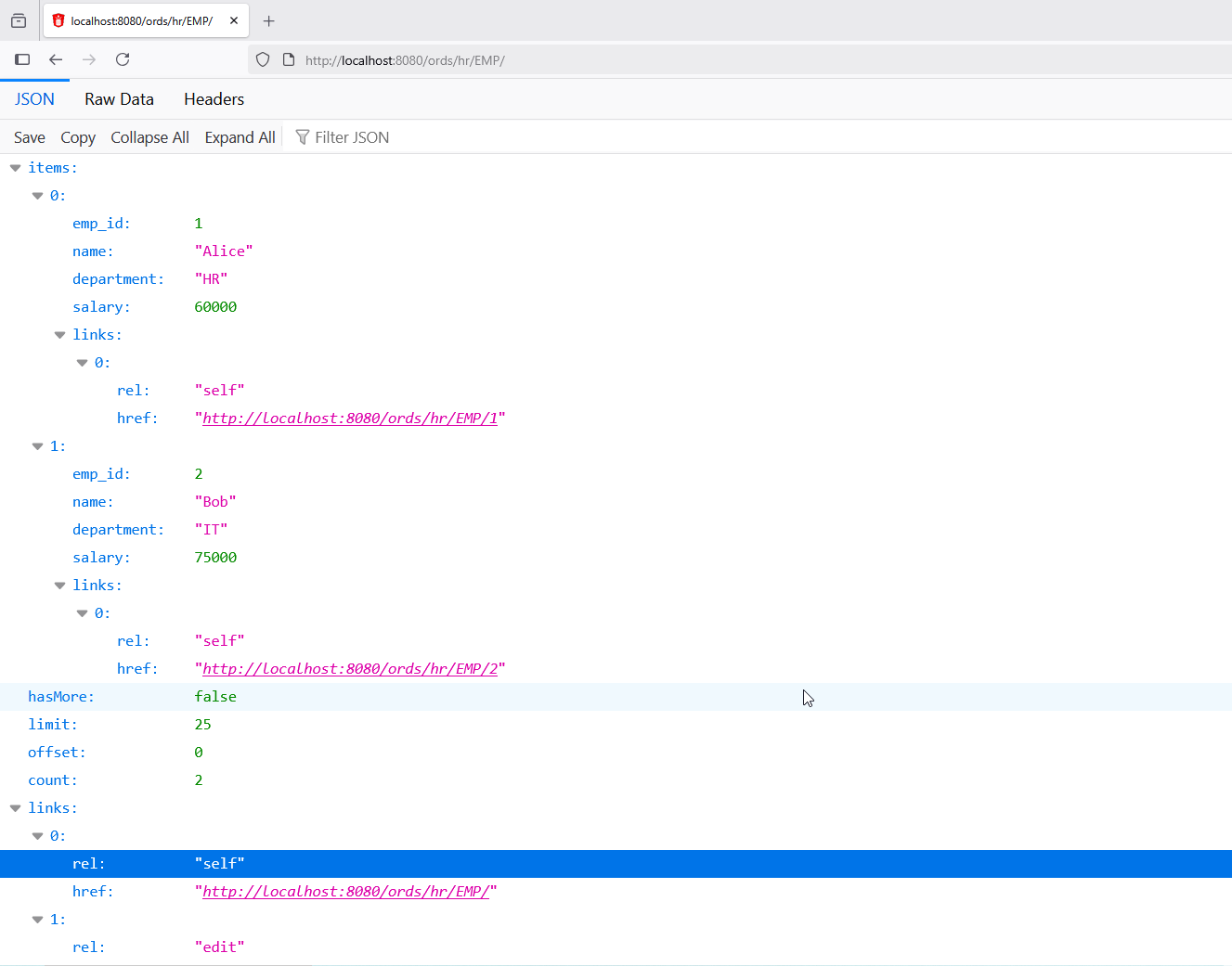Select the name "Alice" row
1232x966 pixels.
point(616,251)
